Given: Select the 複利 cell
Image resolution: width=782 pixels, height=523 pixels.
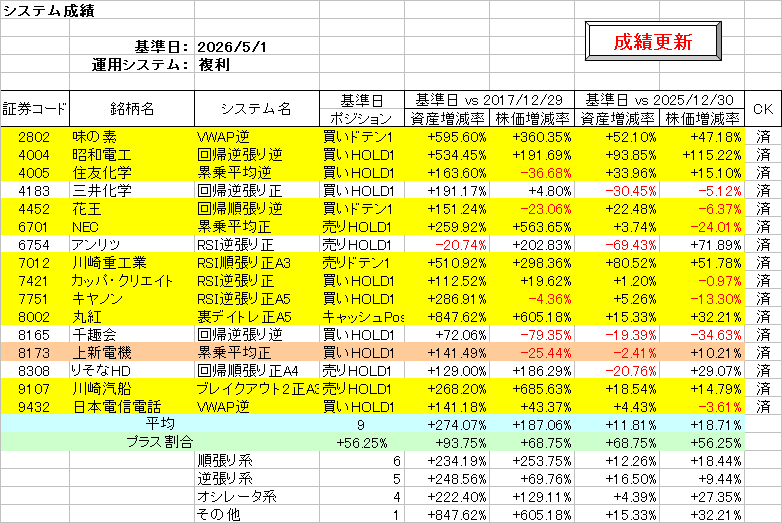Looking at the screenshot, I should (x=214, y=64).
